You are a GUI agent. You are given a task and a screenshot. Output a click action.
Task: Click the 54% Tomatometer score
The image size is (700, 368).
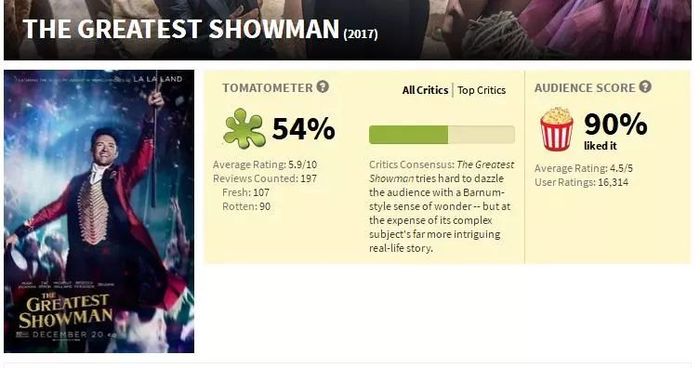coord(303,129)
